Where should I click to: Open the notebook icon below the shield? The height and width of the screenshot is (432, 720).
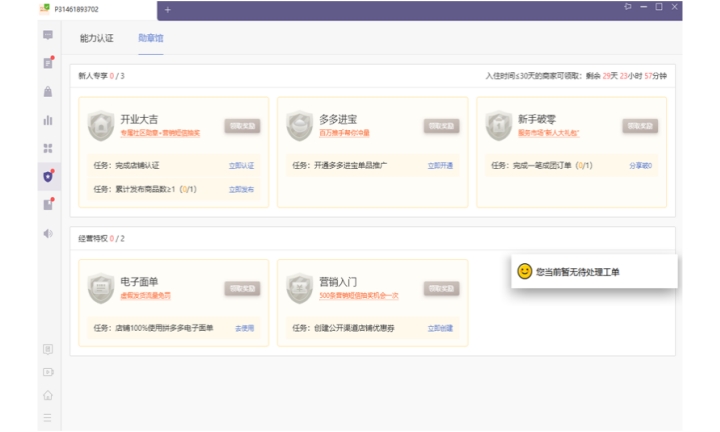tap(48, 204)
